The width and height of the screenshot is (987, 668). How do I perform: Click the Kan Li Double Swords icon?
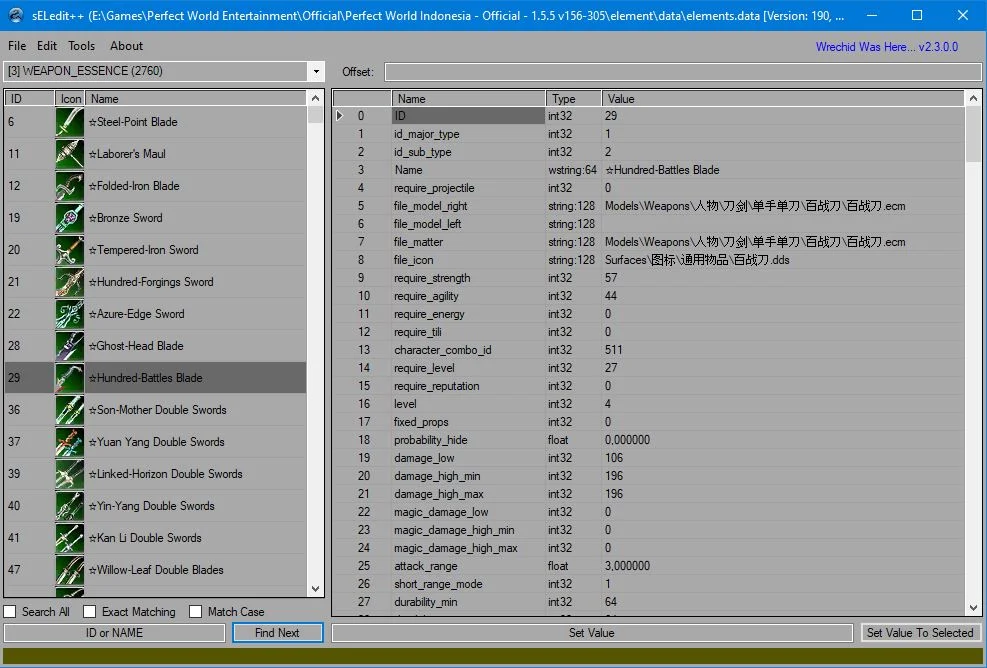coord(69,538)
